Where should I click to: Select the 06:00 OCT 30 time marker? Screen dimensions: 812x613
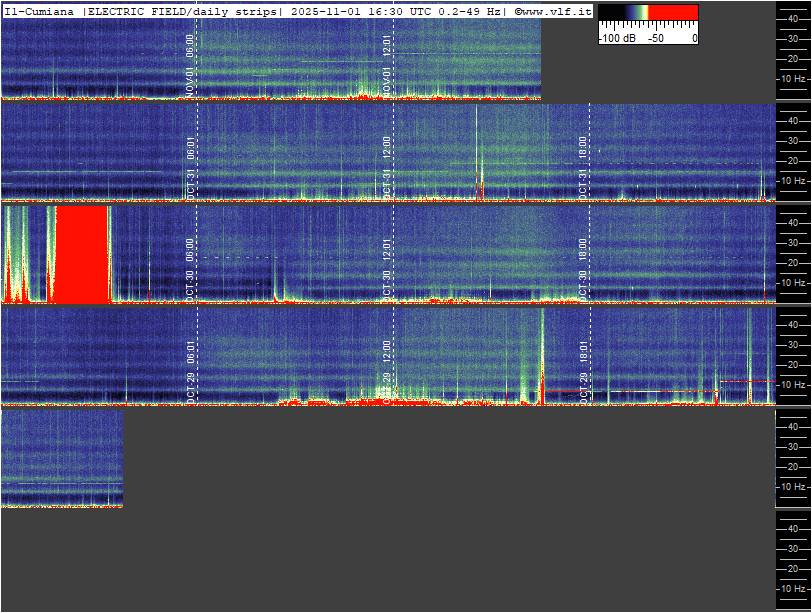190,249
